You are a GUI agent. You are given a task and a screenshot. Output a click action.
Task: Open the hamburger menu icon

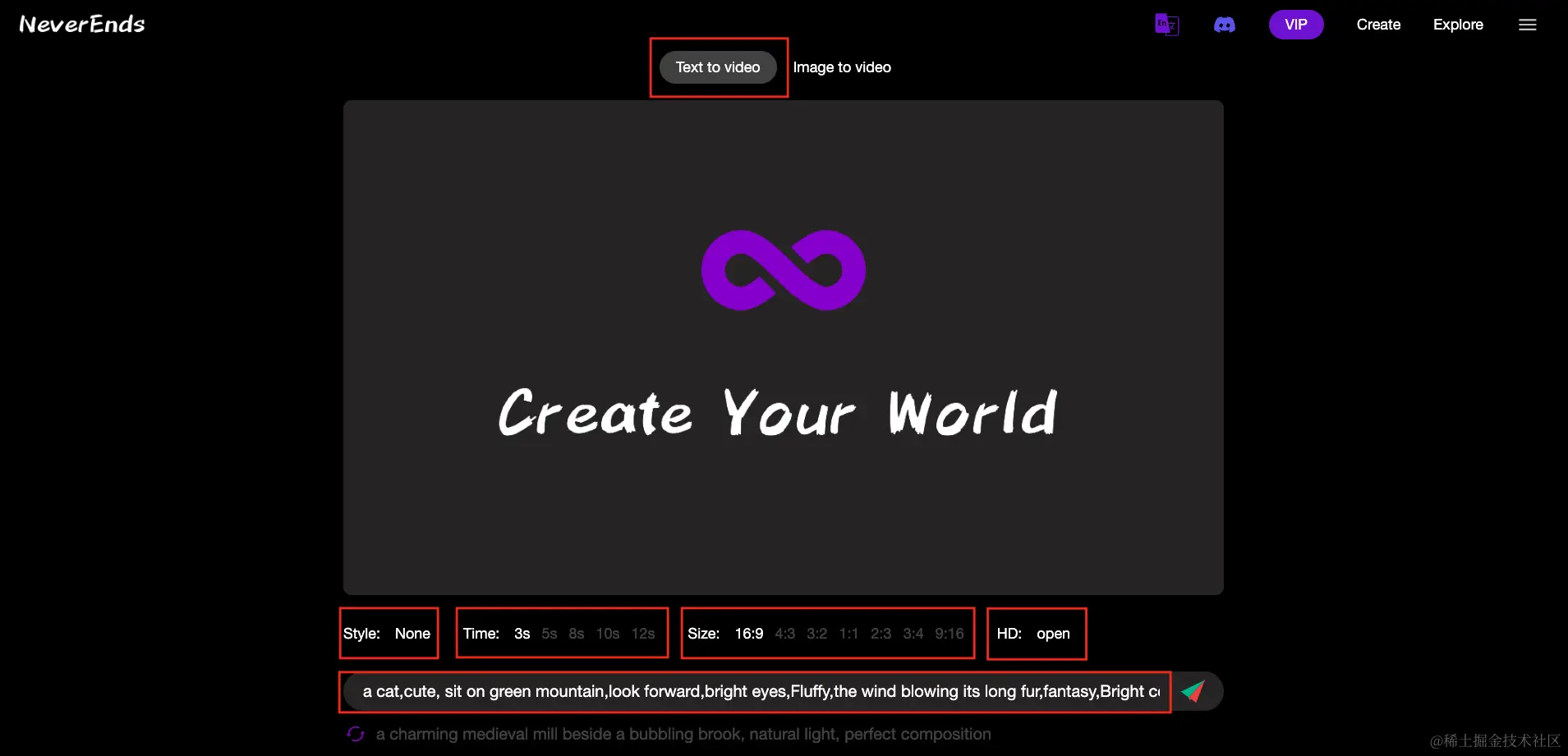click(x=1528, y=25)
